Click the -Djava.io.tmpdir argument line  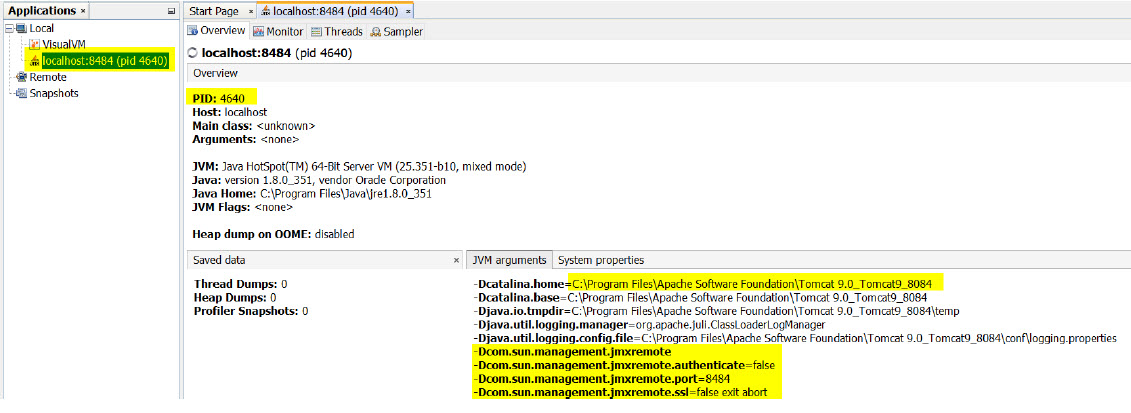(716, 311)
